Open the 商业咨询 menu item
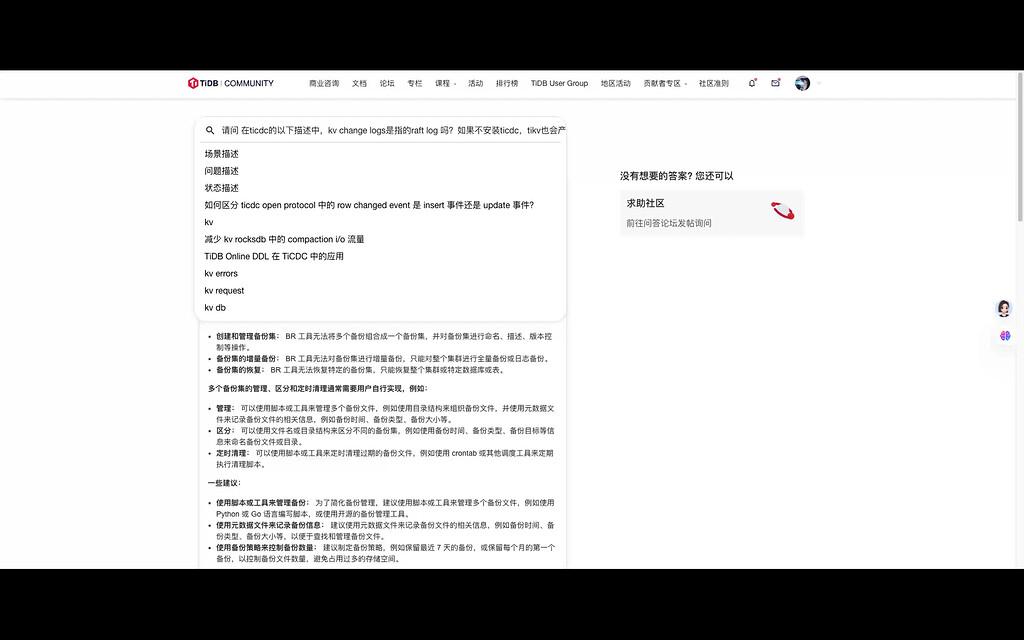Screen dimensions: 1024x640 coord(324,83)
